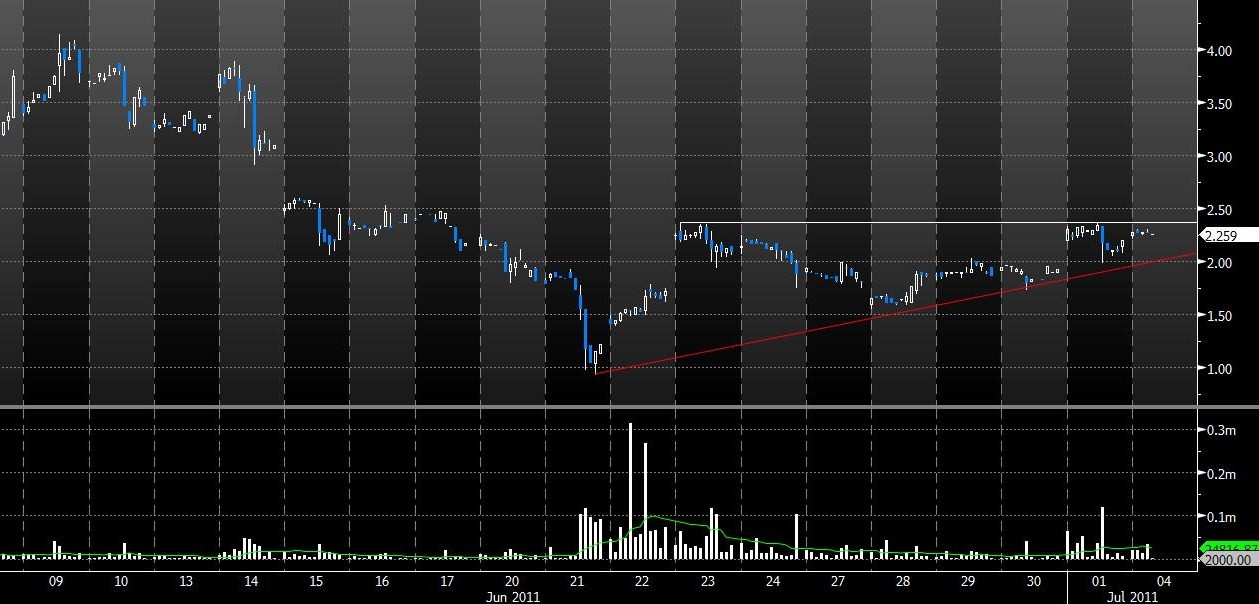Viewport: 1259px width, 604px height.
Task: Select the red ascending trendline
Action: pyautogui.click(x=894, y=313)
